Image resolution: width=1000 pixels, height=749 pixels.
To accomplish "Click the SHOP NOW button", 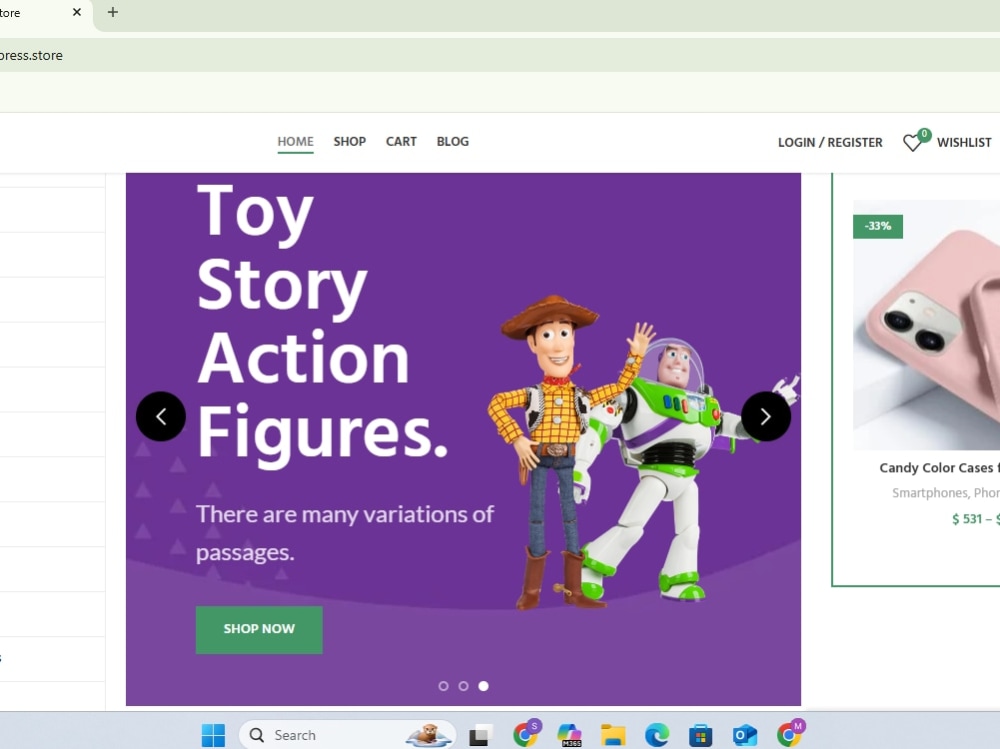I will 259,629.
